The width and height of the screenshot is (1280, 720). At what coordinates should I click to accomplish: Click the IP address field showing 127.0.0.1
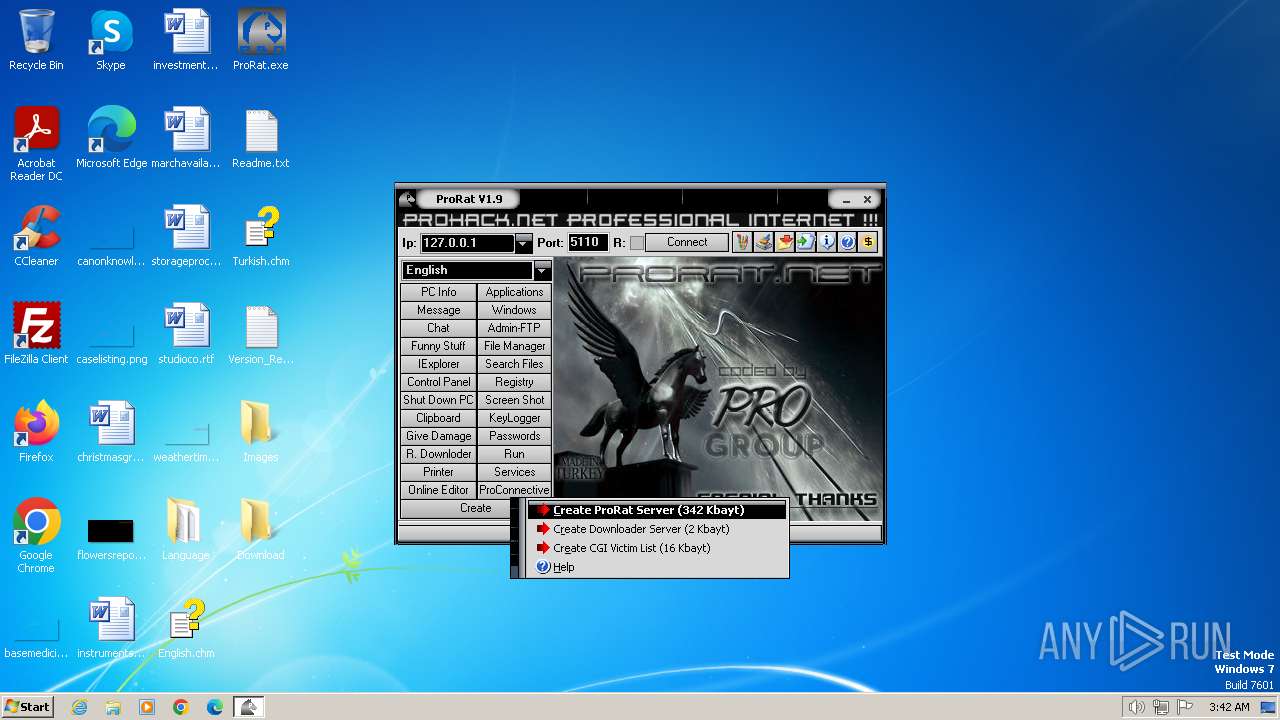[x=467, y=243]
